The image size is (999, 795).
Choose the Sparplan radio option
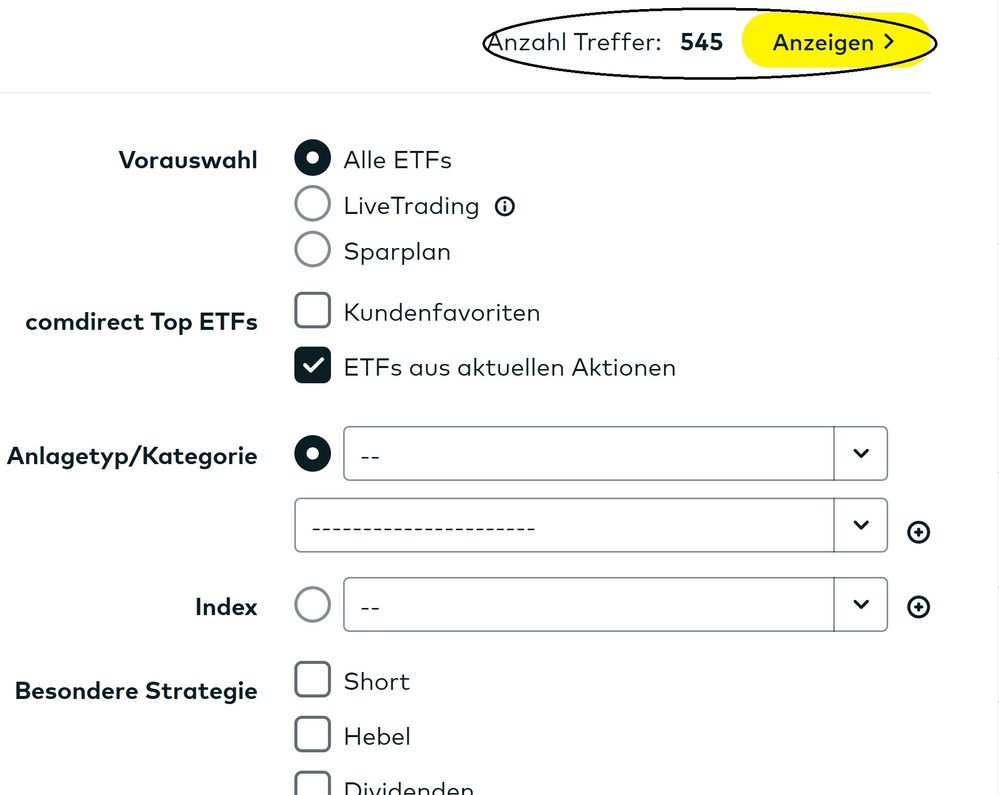[312, 249]
